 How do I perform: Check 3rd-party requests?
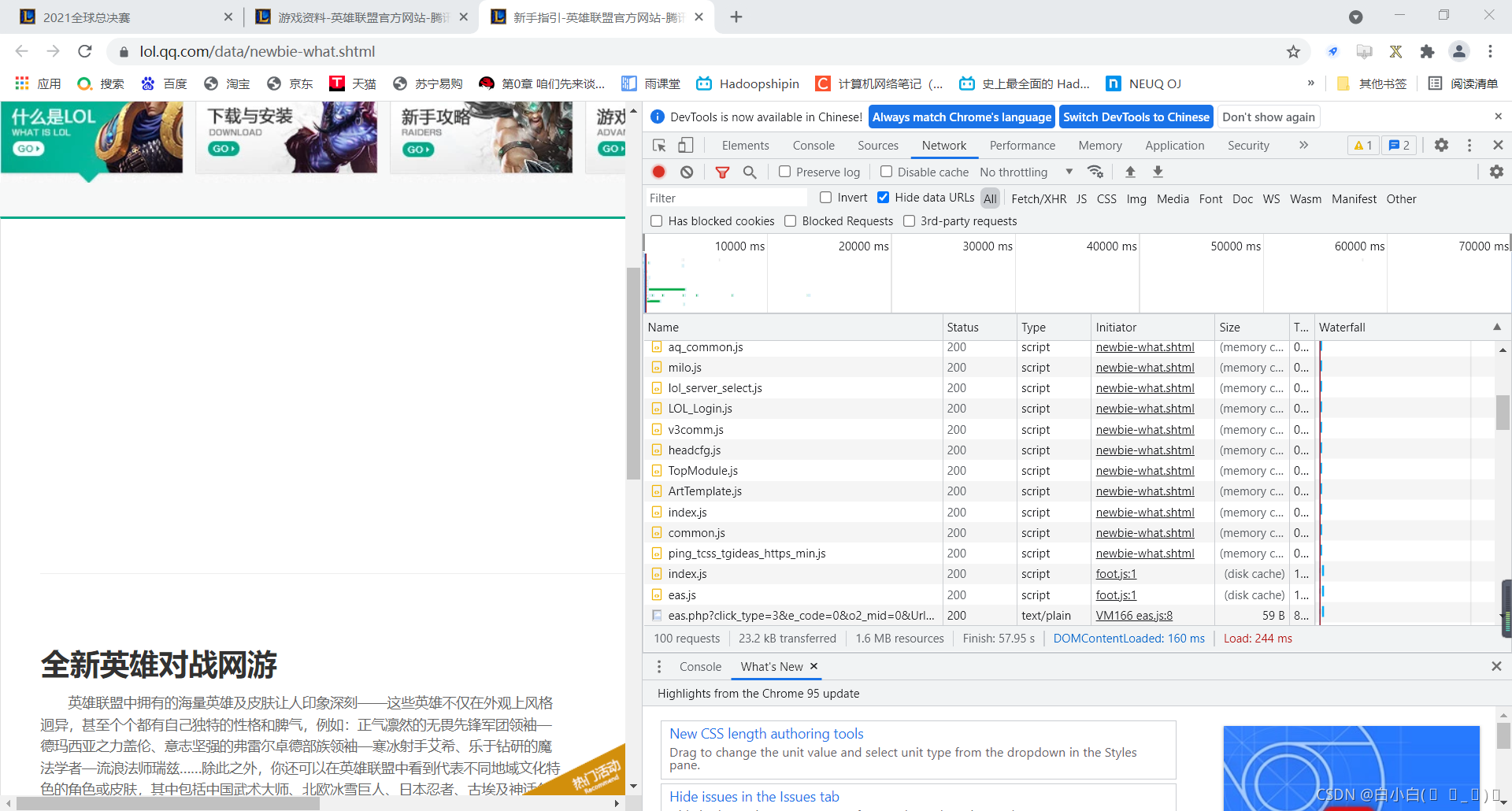point(909,221)
